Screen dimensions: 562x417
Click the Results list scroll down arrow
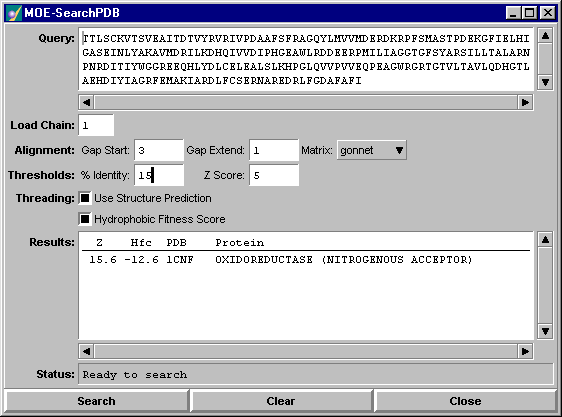(x=545, y=331)
